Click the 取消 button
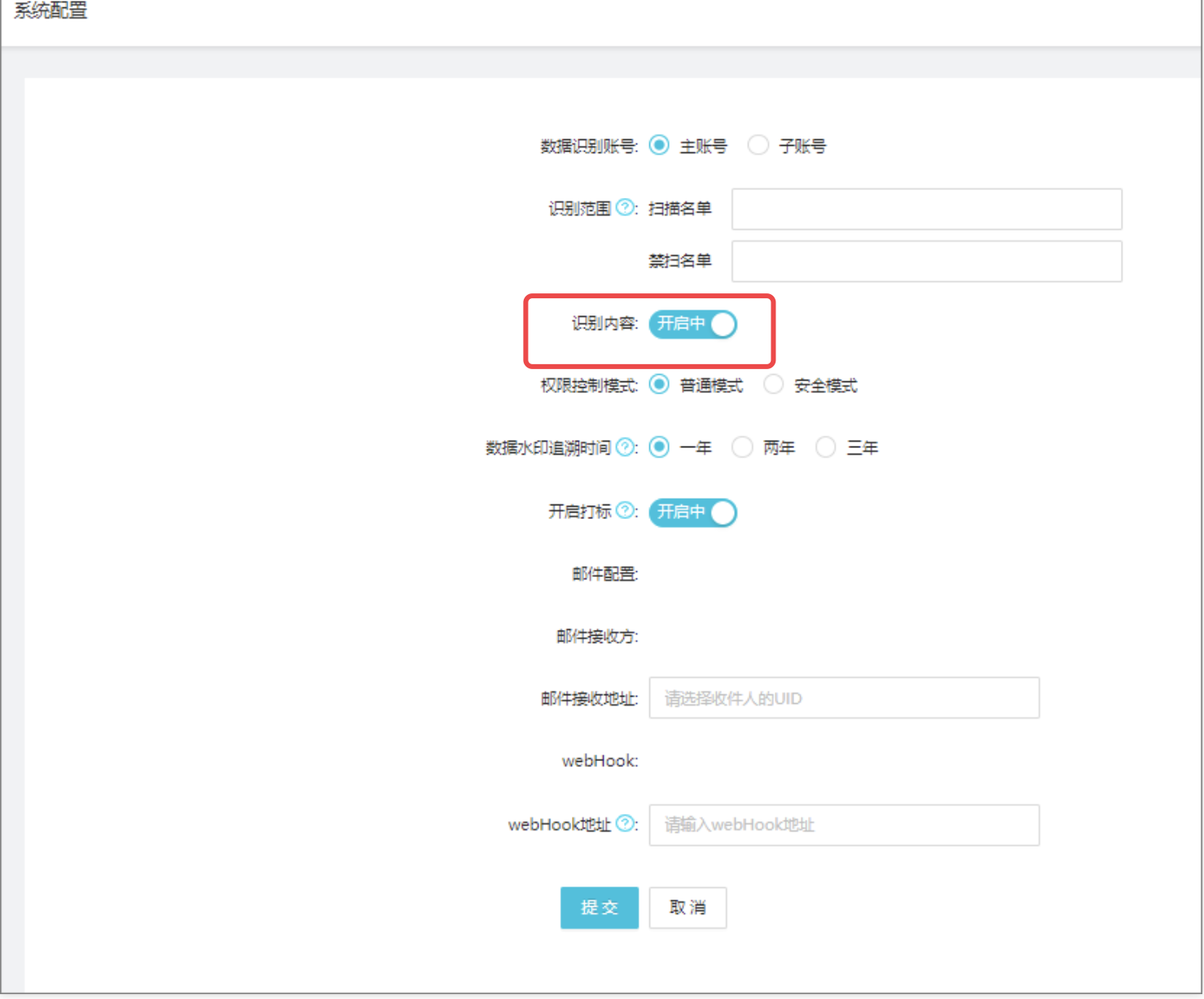Image resolution: width=1204 pixels, height=999 pixels. click(x=688, y=908)
